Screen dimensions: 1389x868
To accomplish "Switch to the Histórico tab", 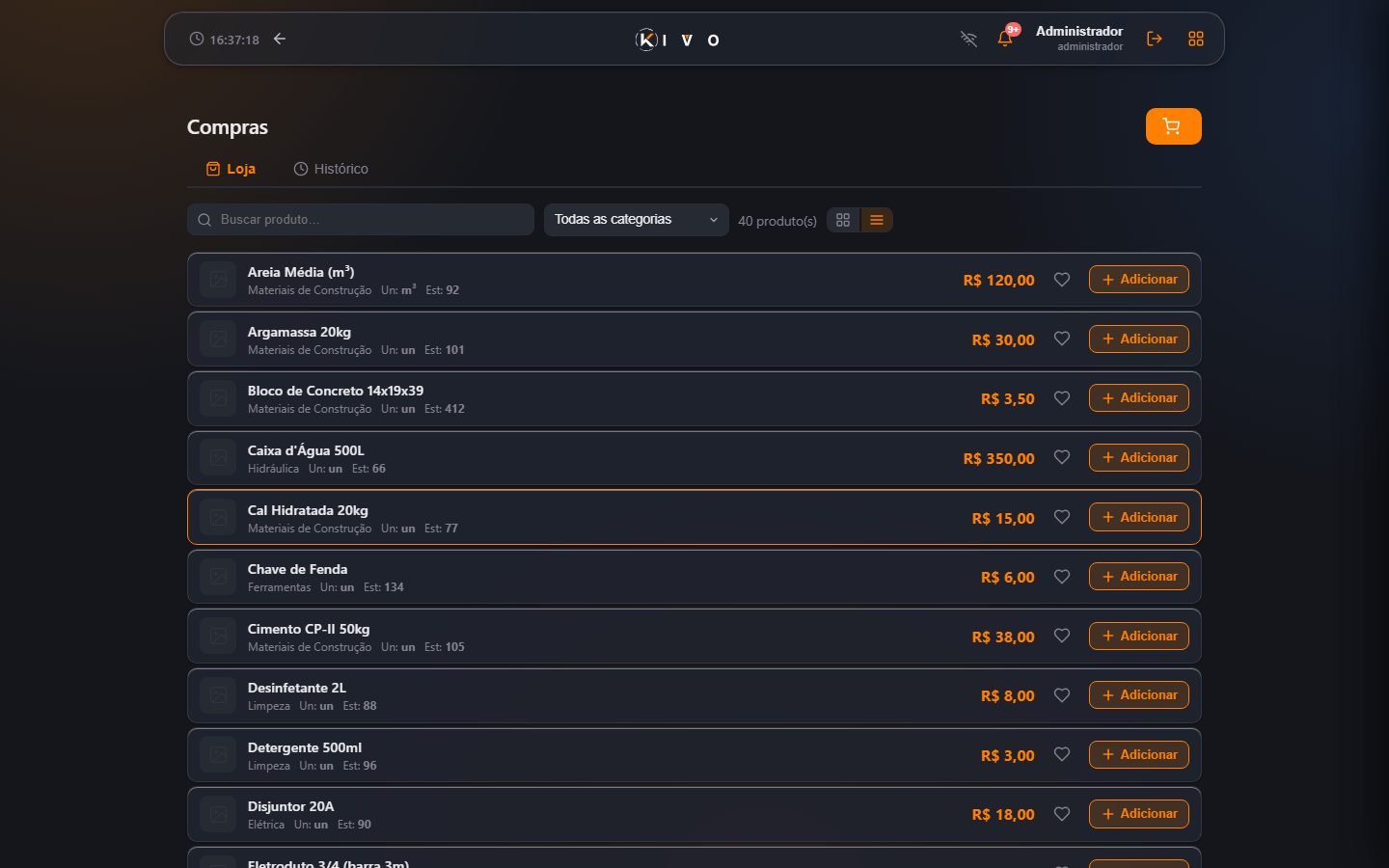I will (x=331, y=169).
